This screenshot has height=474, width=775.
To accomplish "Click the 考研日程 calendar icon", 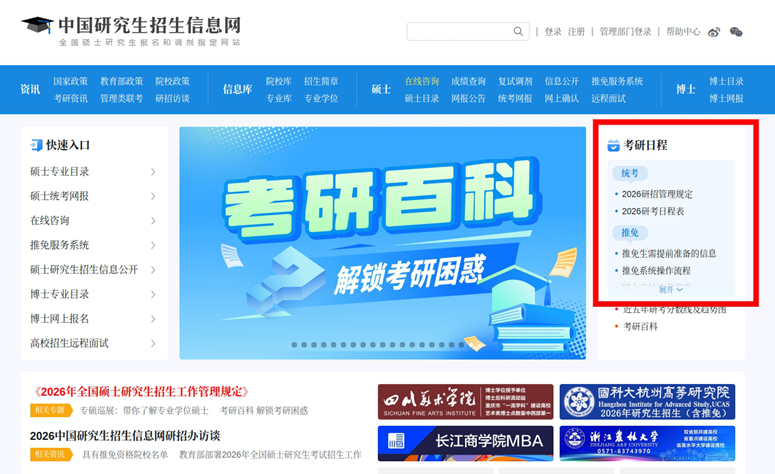I will pyautogui.click(x=613, y=146).
